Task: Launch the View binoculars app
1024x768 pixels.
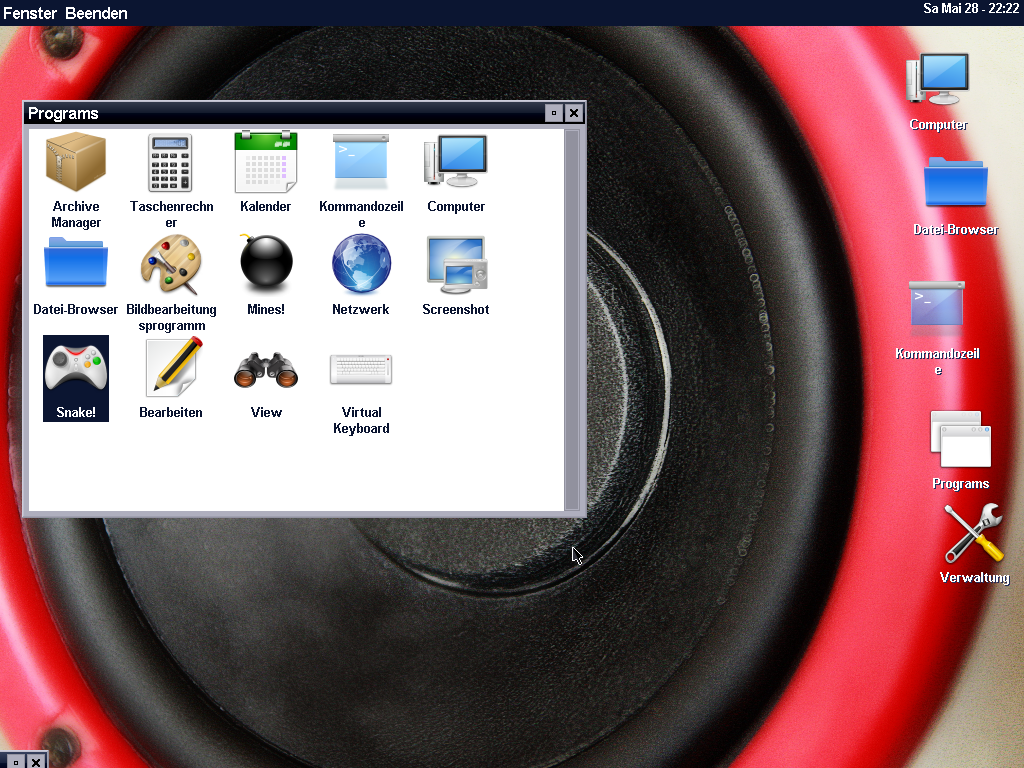Action: tap(266, 369)
